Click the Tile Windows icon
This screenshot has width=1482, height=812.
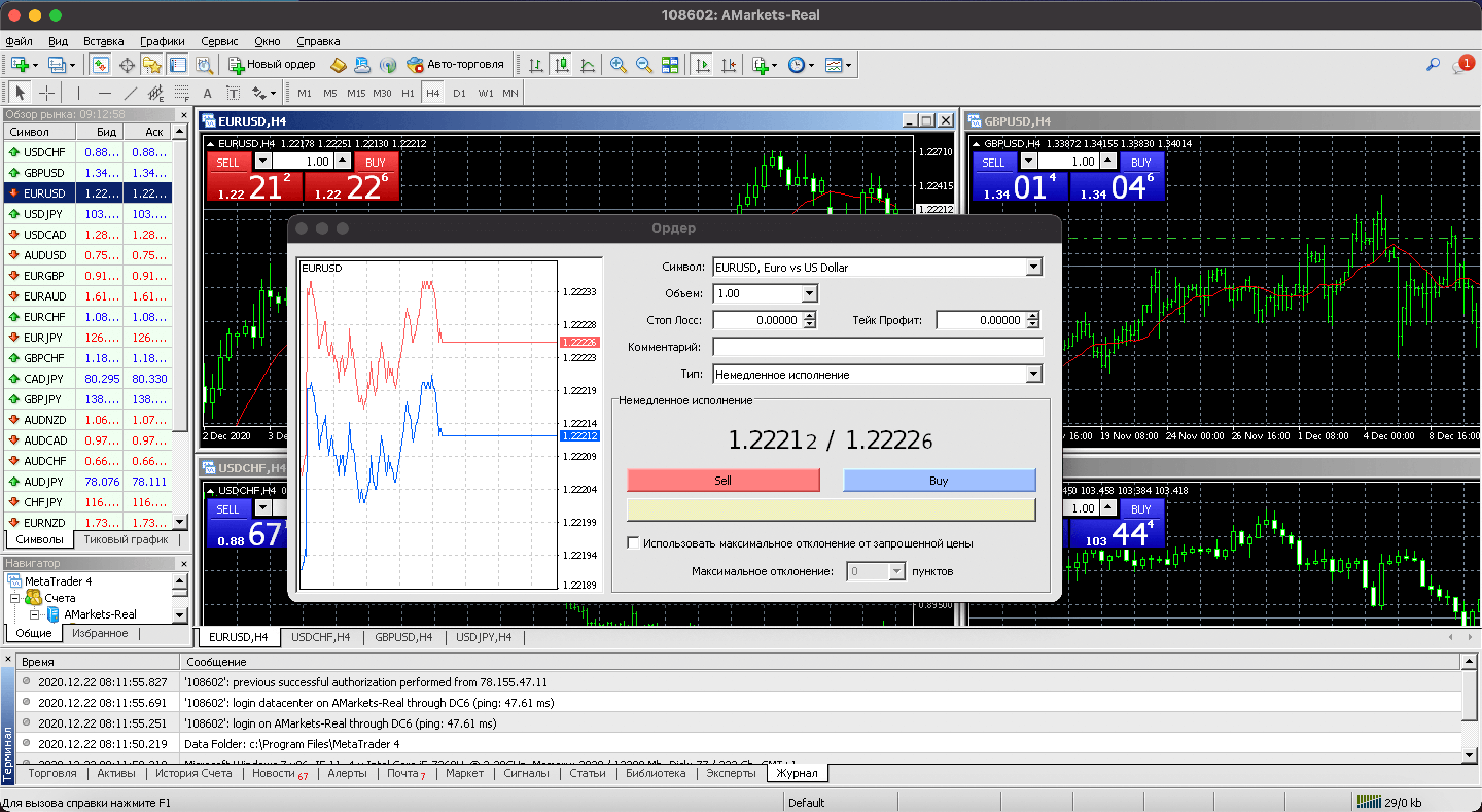669,64
